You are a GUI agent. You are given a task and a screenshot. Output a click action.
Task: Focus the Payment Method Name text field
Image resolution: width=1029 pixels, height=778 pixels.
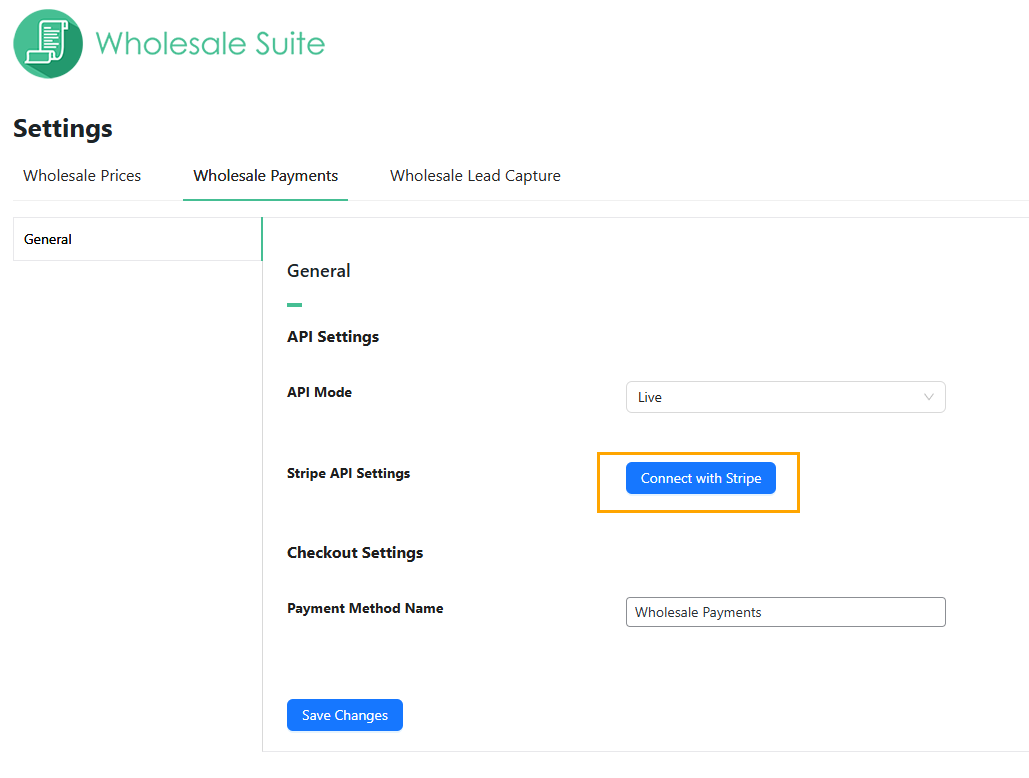coord(786,612)
